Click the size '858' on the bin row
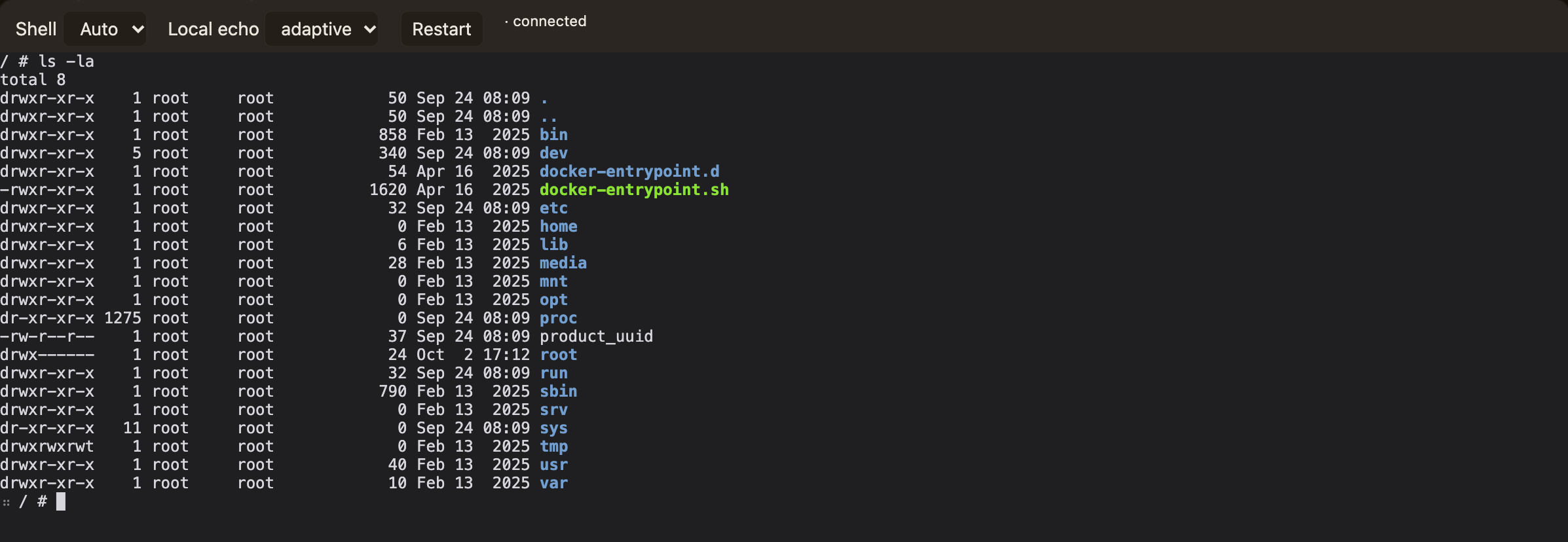Screen dimensions: 1568x542 [x=393, y=135]
